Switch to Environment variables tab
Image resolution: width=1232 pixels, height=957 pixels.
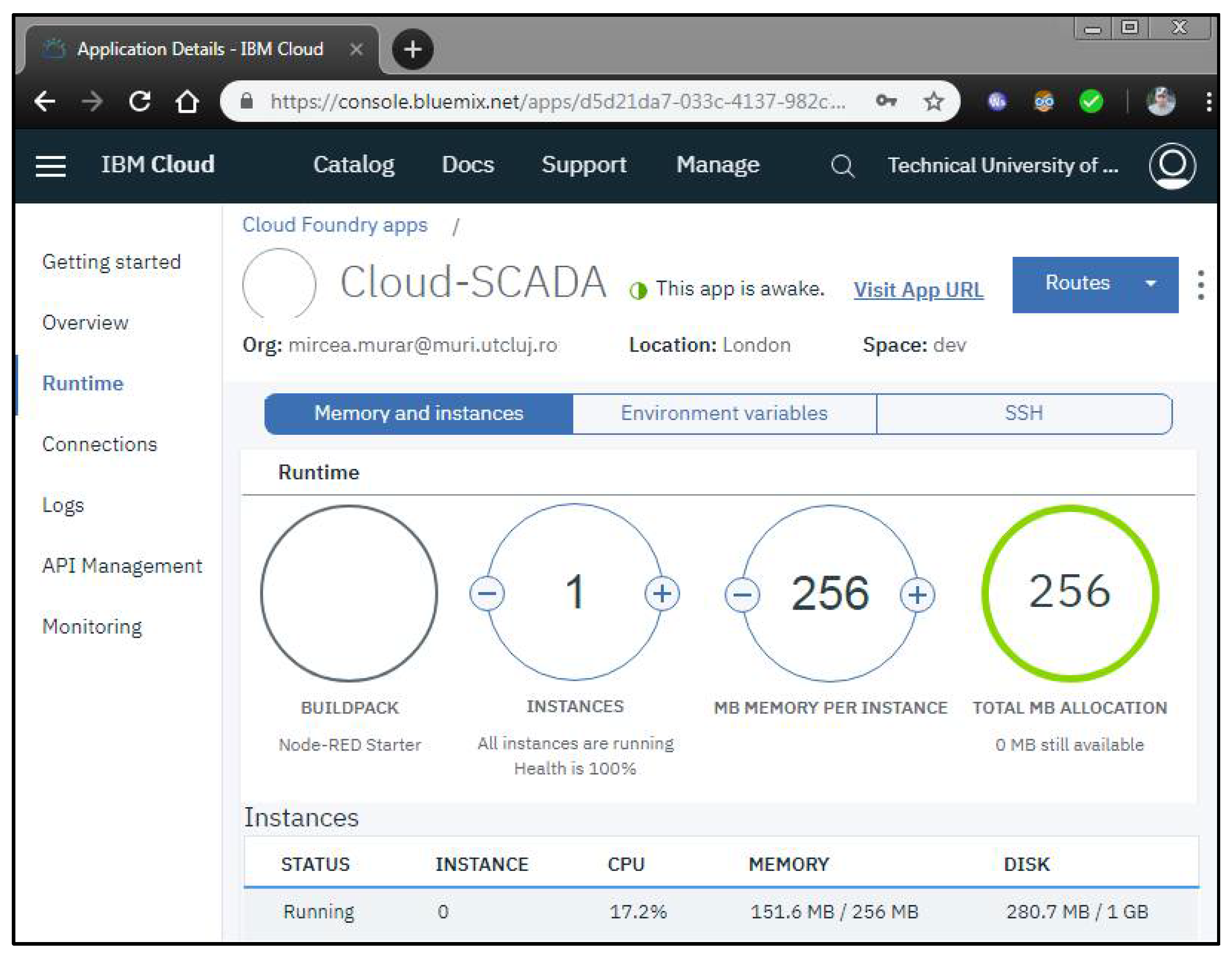coord(724,414)
